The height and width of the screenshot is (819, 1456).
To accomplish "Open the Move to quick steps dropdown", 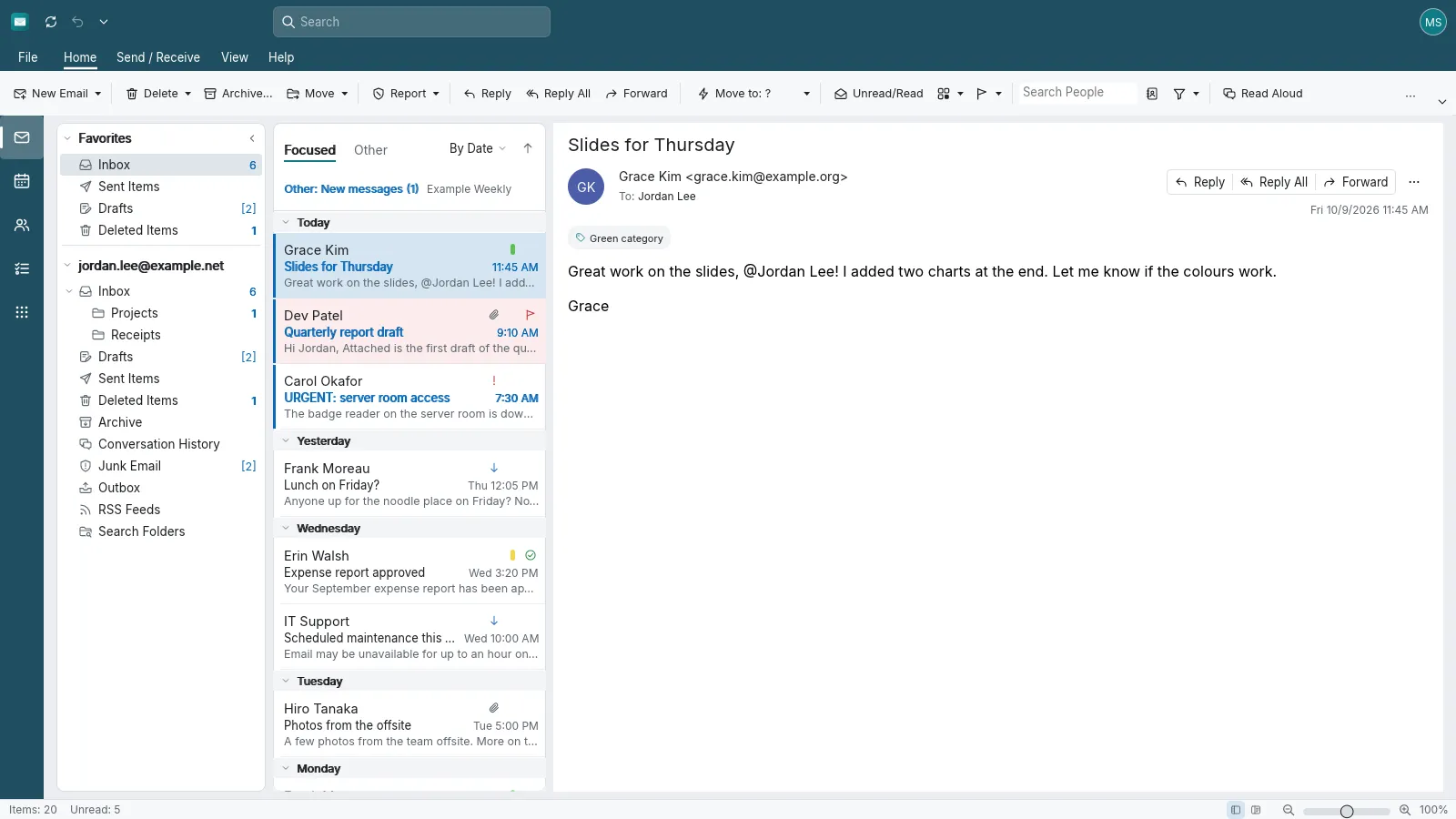I will (806, 94).
